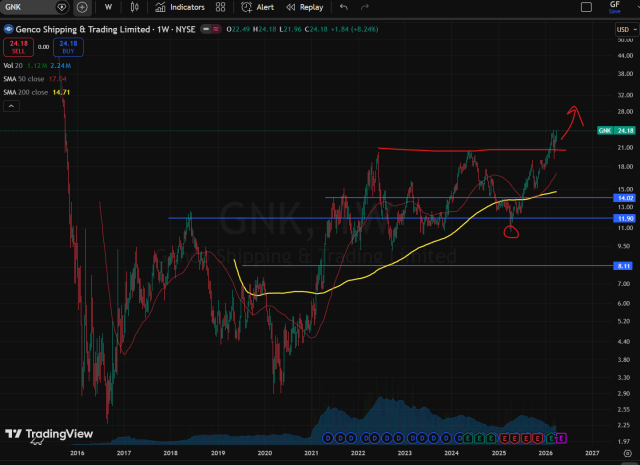640x465 pixels.
Task: Redo the last chart action
Action: [369, 7]
